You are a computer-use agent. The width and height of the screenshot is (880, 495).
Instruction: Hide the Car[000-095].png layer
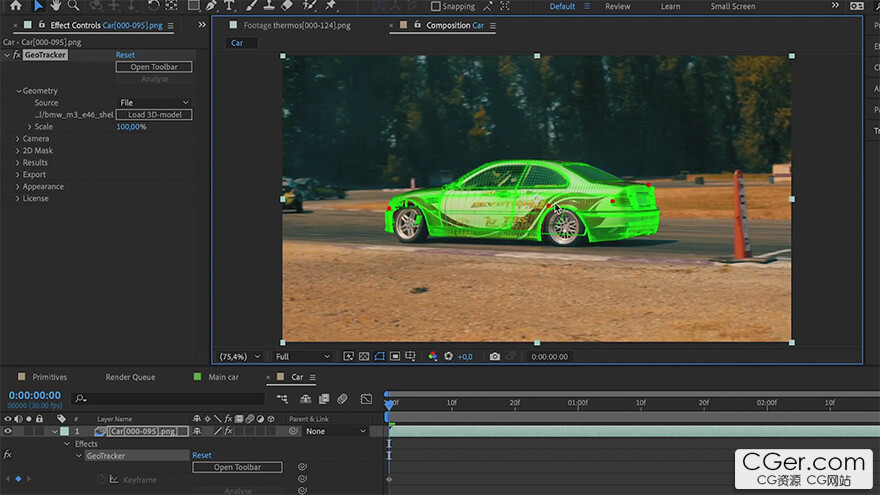tap(8, 431)
